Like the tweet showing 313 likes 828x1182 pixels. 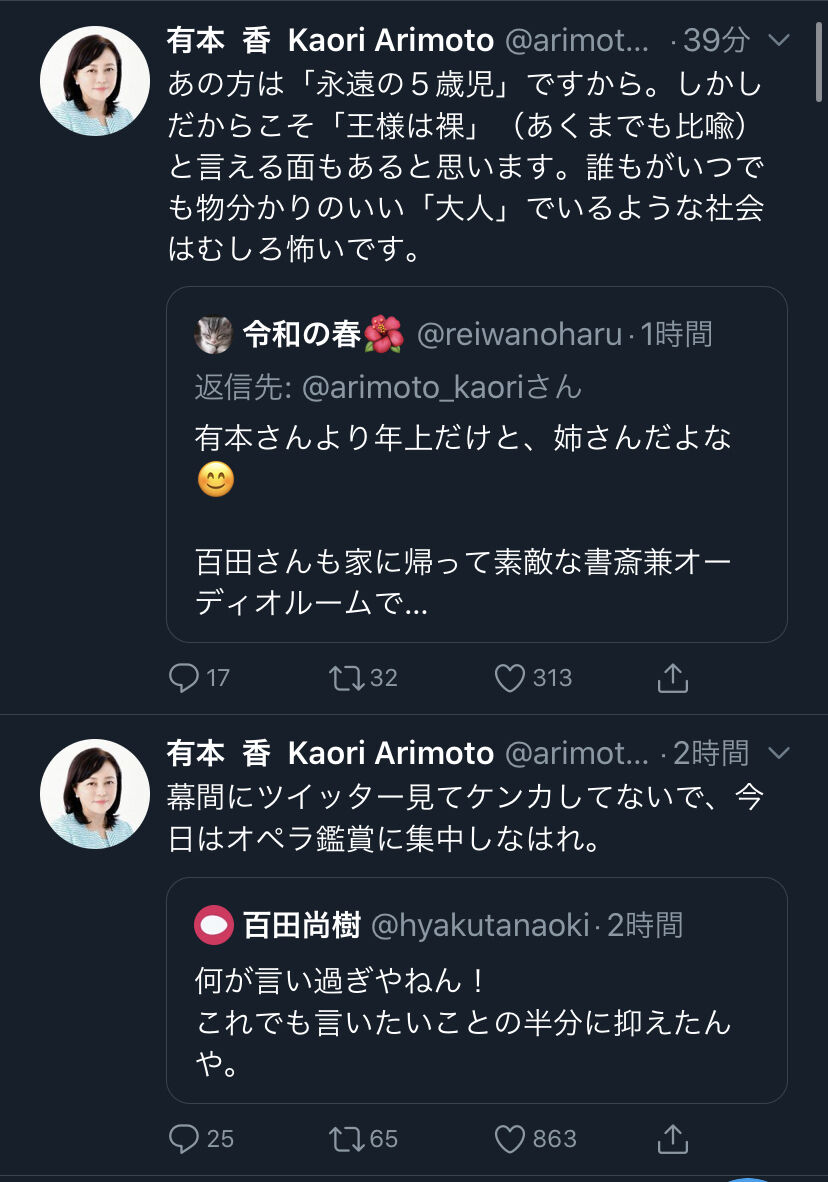click(x=513, y=678)
